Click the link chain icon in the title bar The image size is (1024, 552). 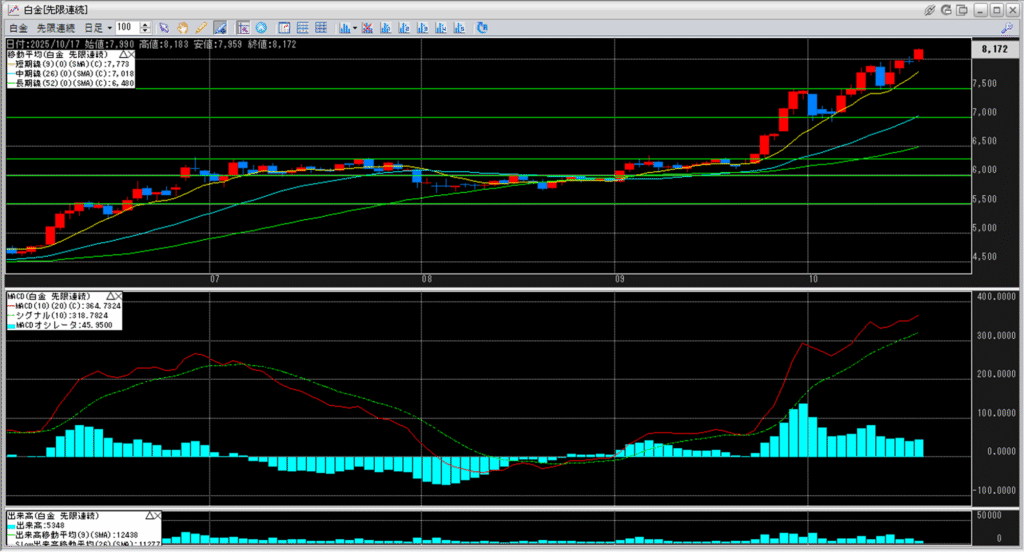click(929, 10)
